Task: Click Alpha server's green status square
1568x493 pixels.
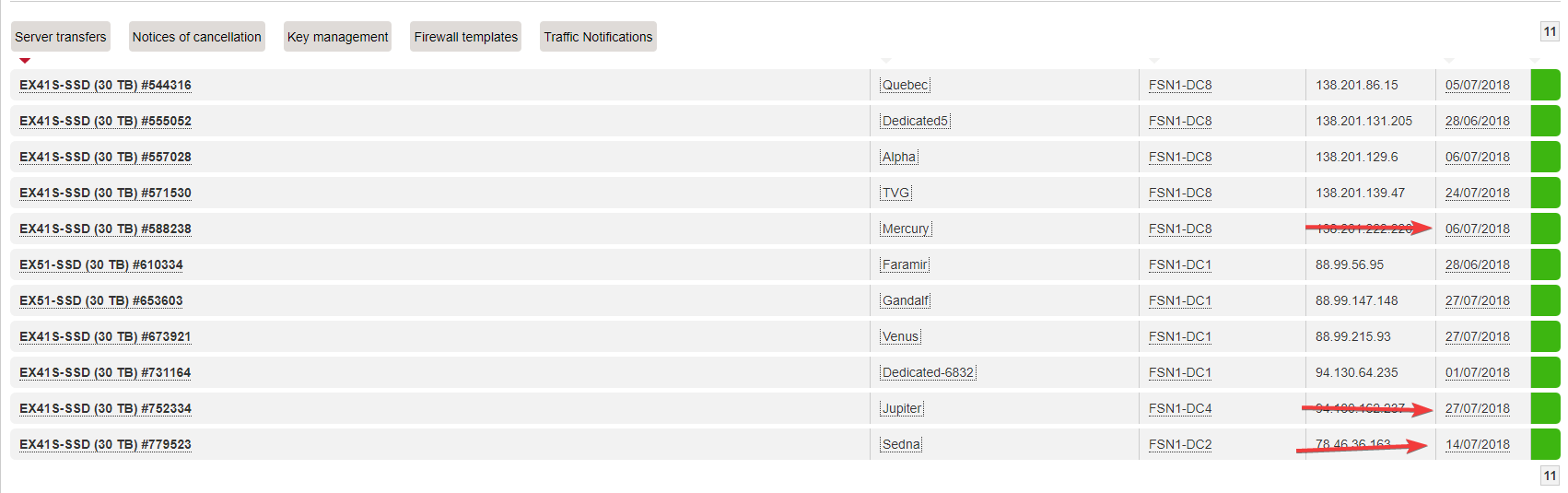Action: click(x=1545, y=157)
